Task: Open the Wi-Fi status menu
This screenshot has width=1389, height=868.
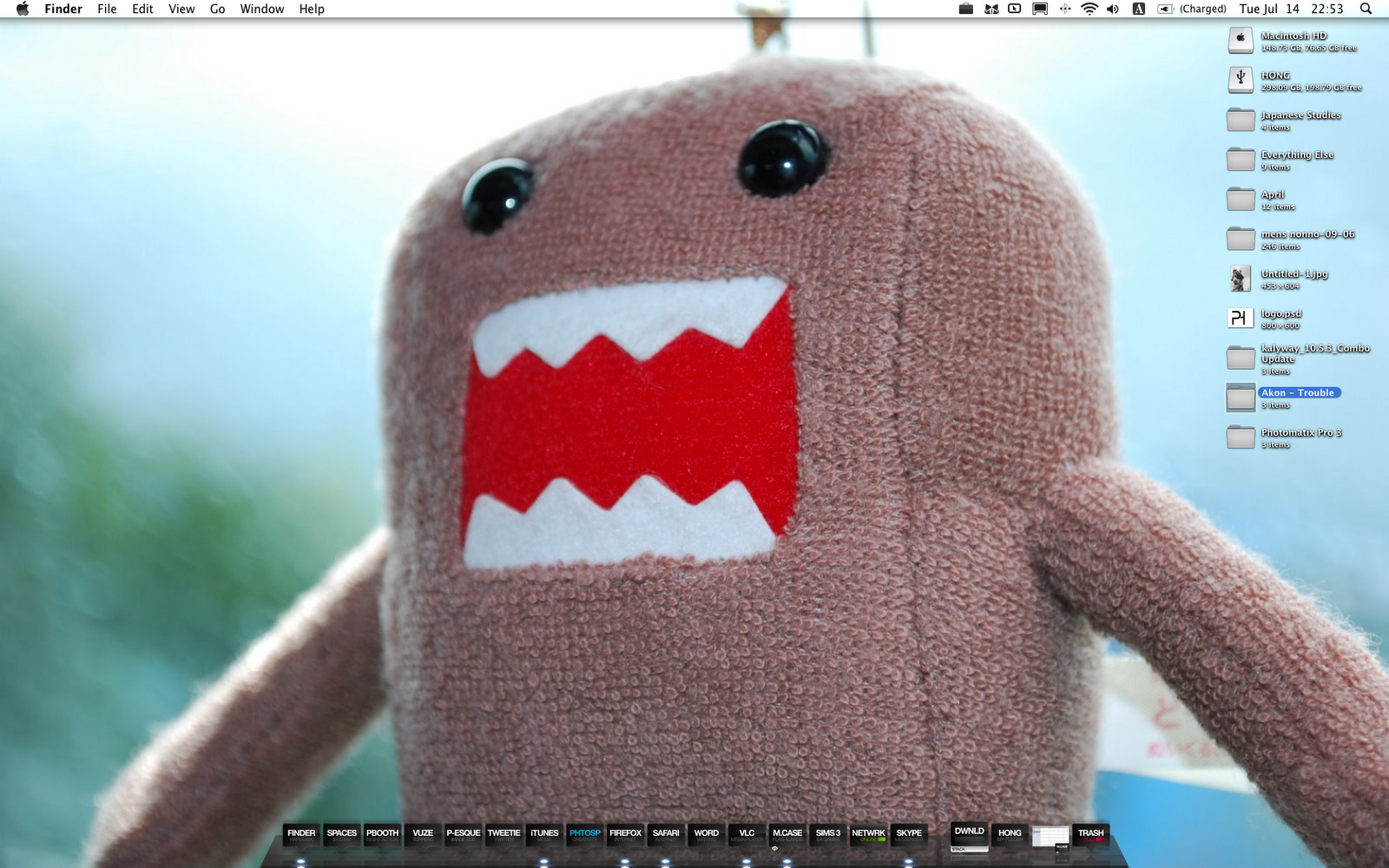Action: pyautogui.click(x=1089, y=9)
